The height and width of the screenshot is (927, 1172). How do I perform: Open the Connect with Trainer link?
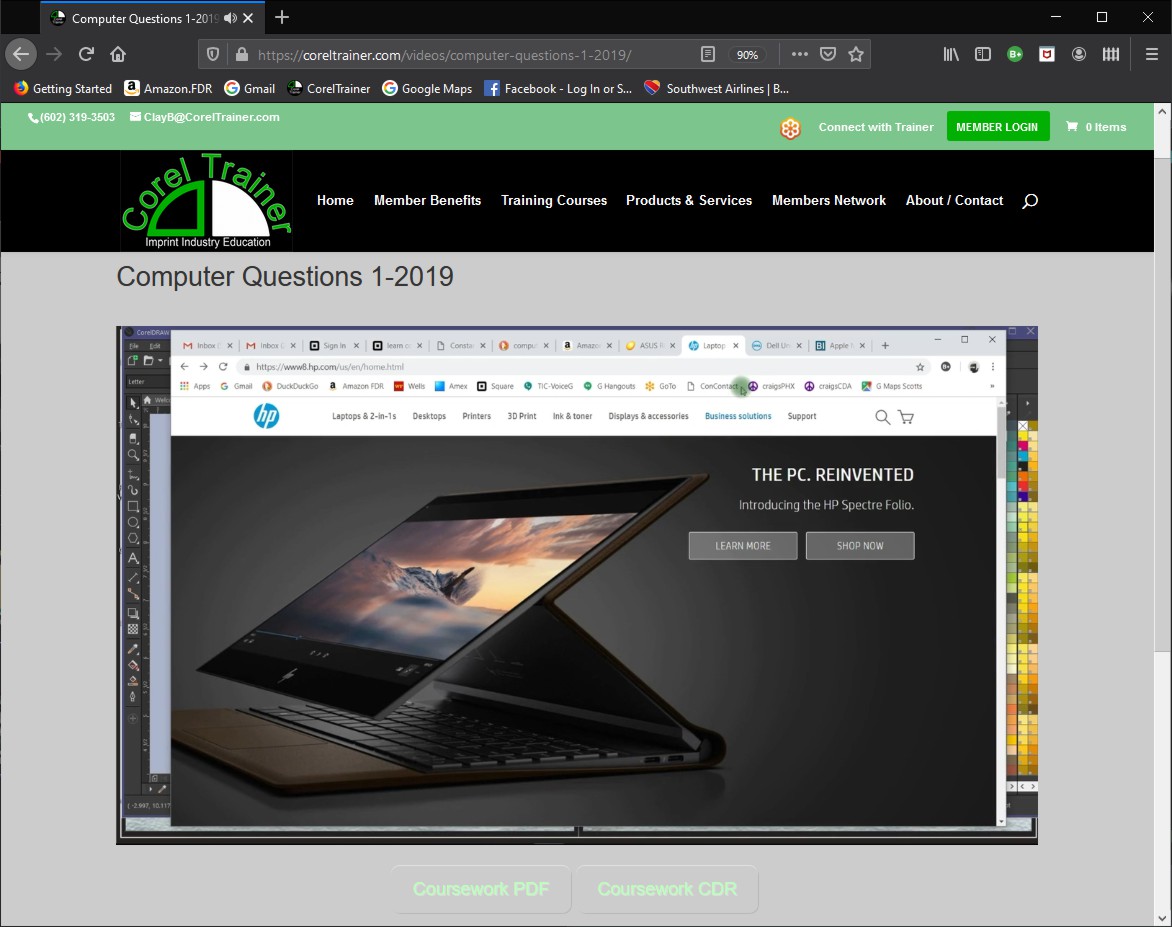point(876,127)
